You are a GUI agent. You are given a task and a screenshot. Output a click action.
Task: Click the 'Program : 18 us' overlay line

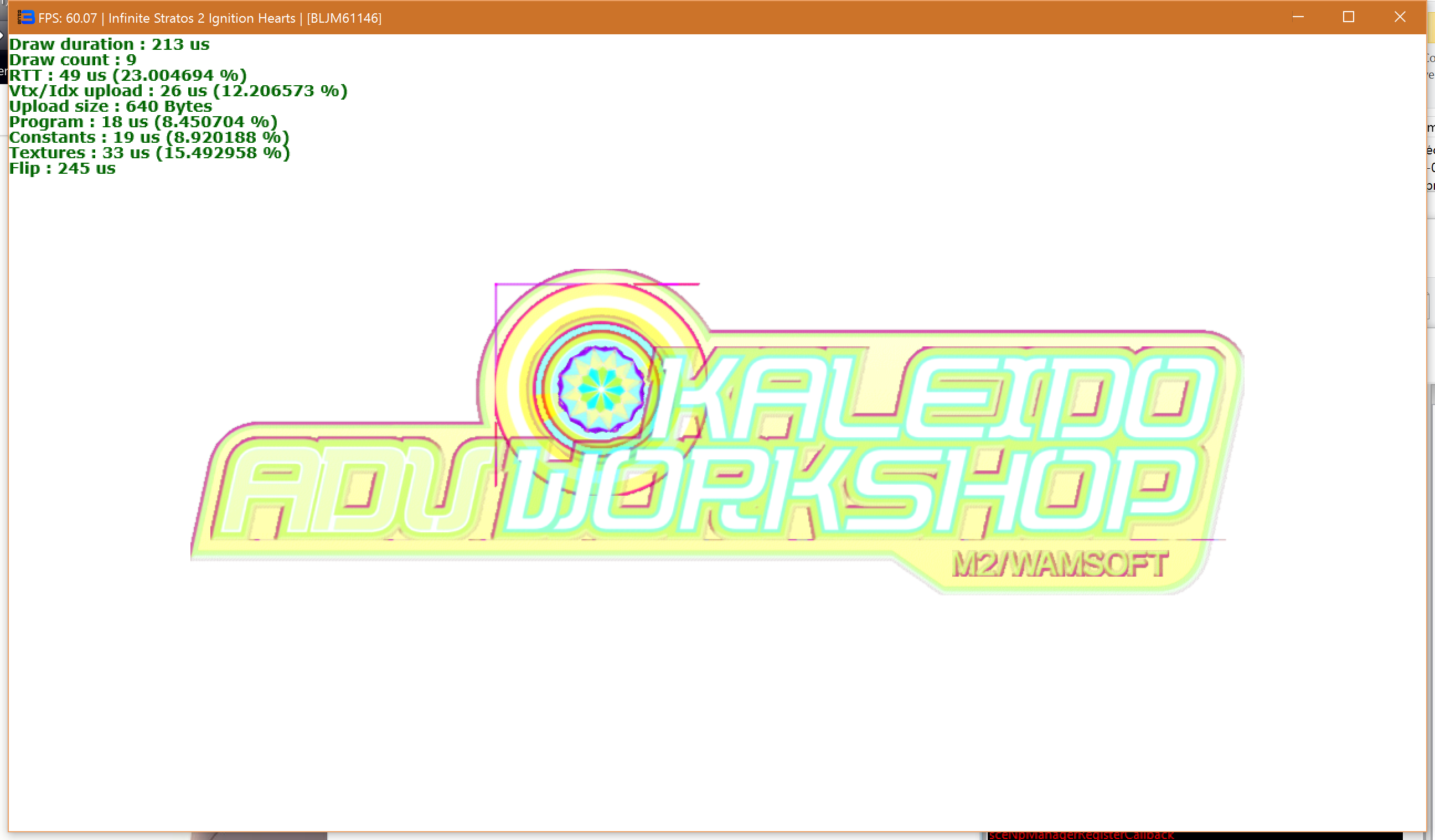pyautogui.click(x=143, y=122)
